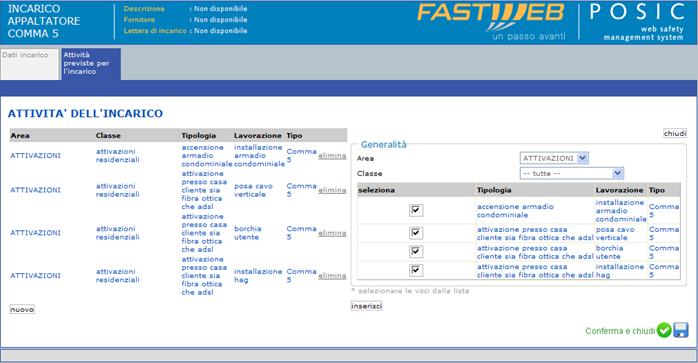Click elimina for borchia utente row

click(332, 232)
